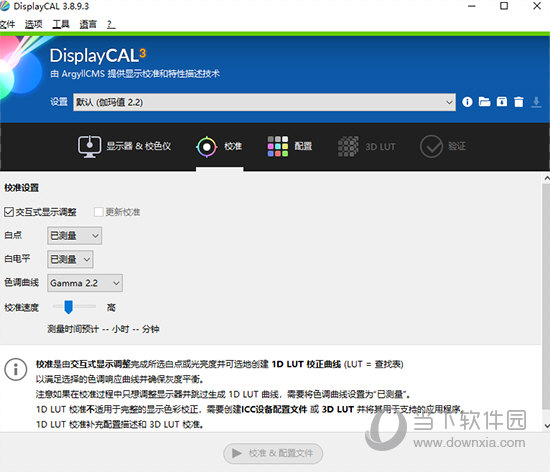The width and height of the screenshot is (550, 472).
Task: Click the DisplayCAL title bar app icon
Action: coord(5,6)
